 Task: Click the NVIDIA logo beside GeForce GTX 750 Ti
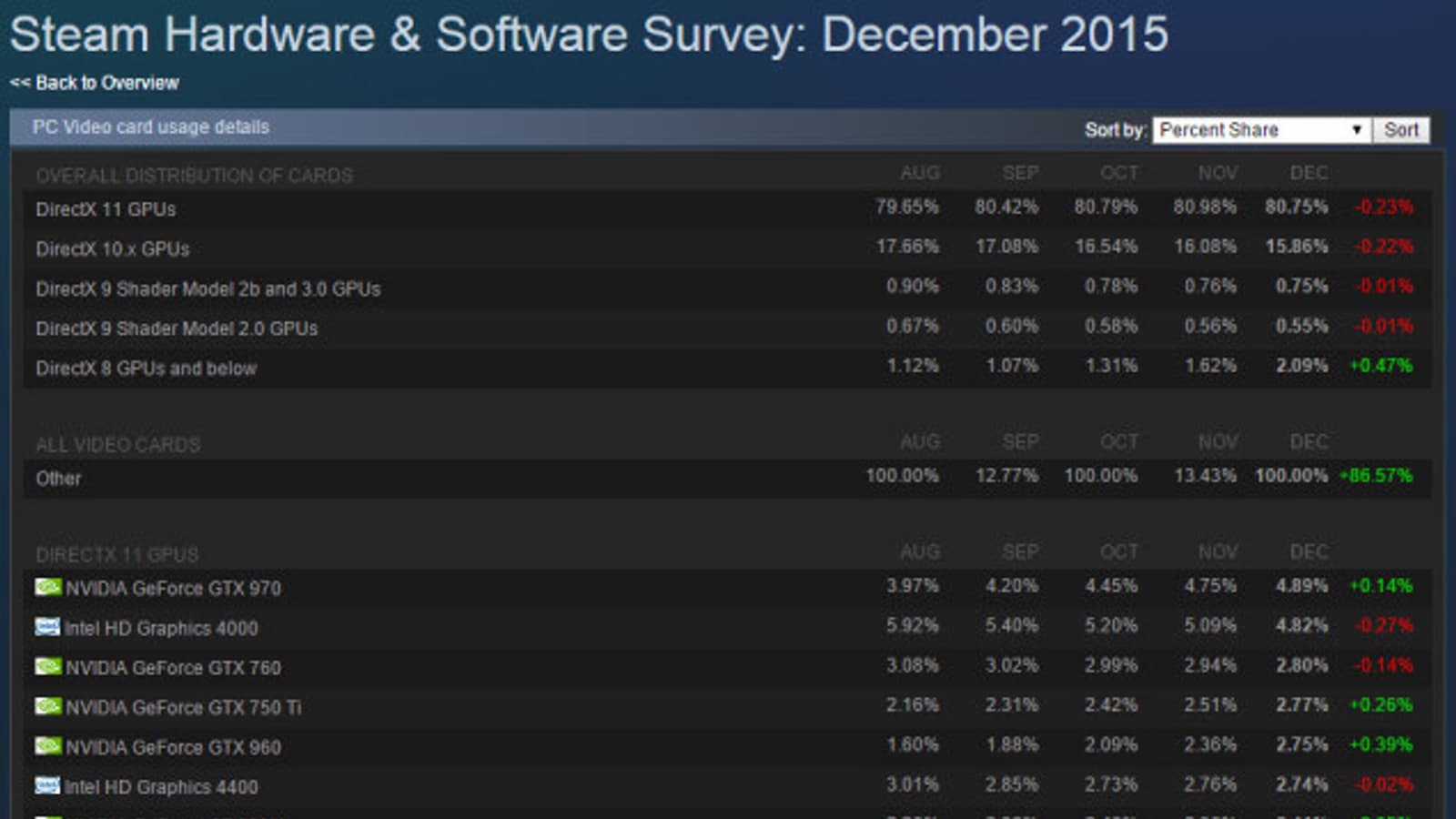tap(47, 706)
